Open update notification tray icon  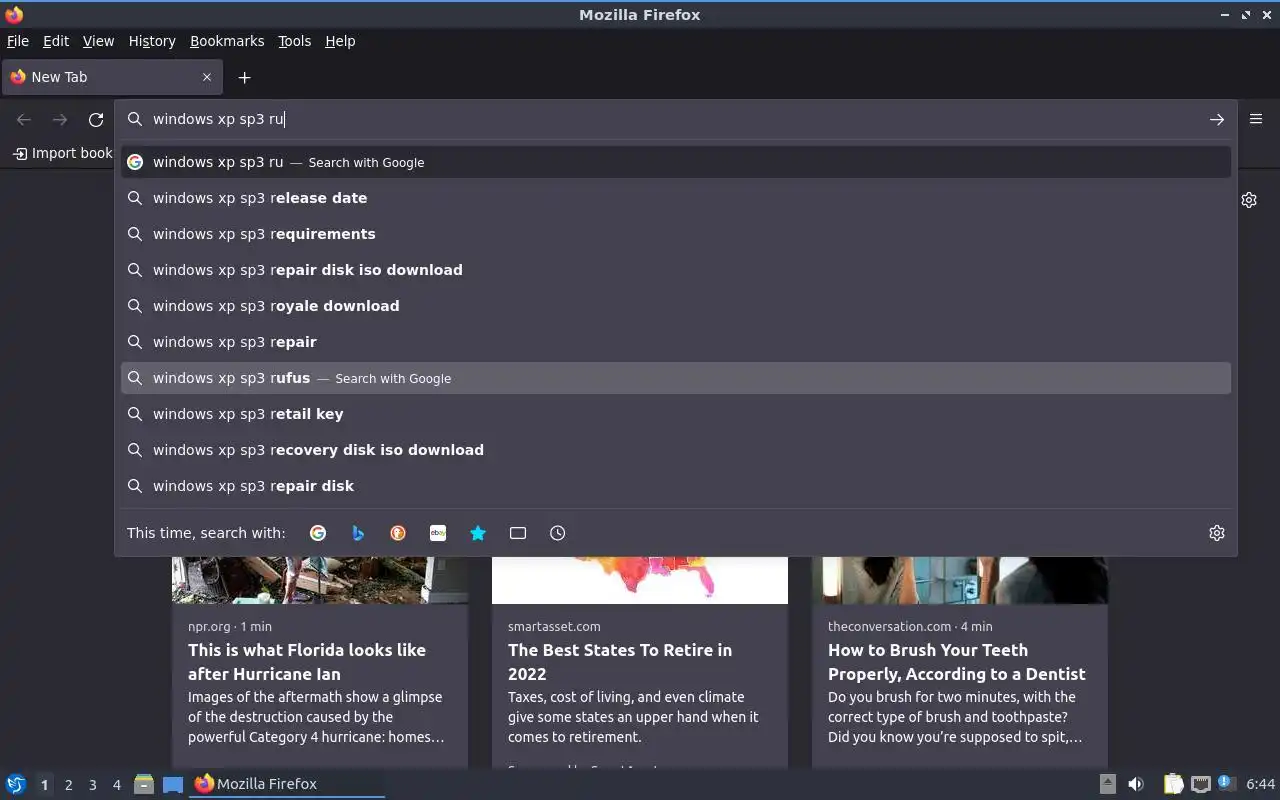tap(1227, 784)
